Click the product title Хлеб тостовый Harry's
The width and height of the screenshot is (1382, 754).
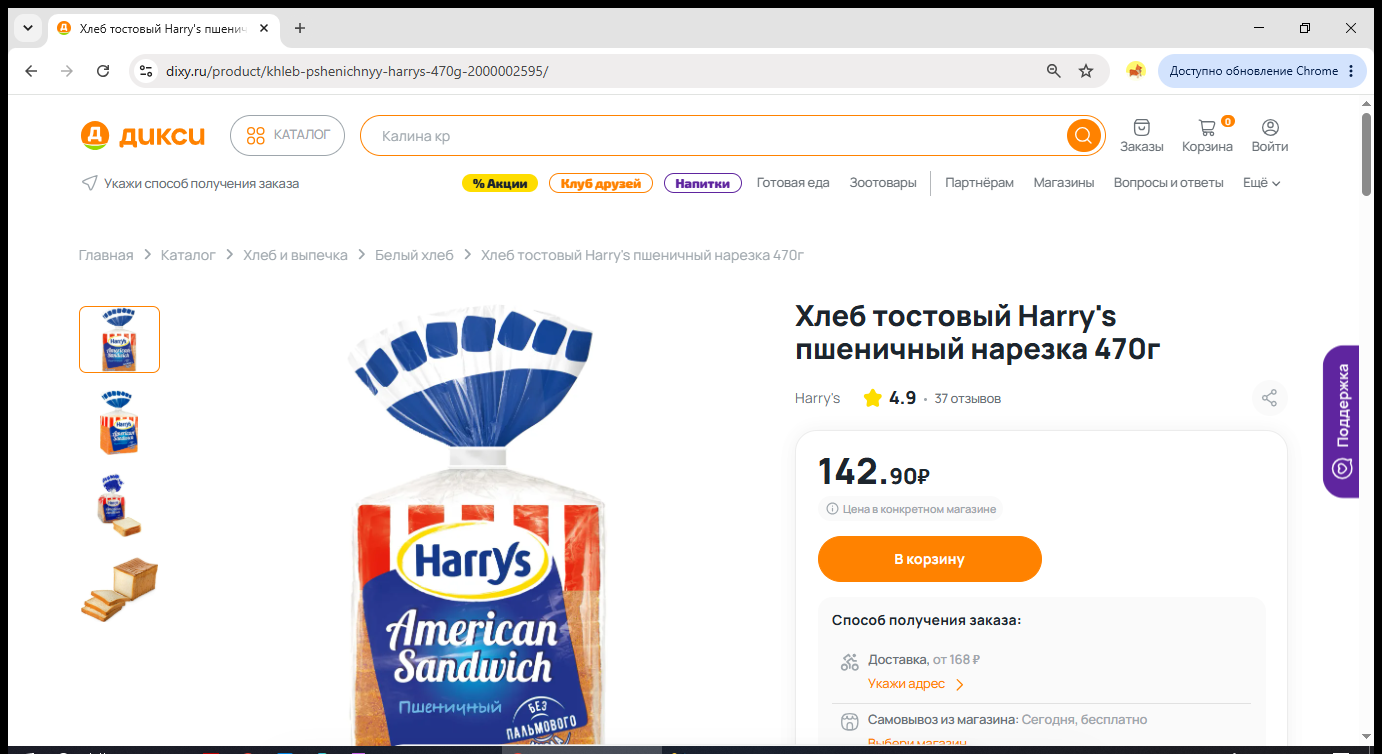click(977, 333)
